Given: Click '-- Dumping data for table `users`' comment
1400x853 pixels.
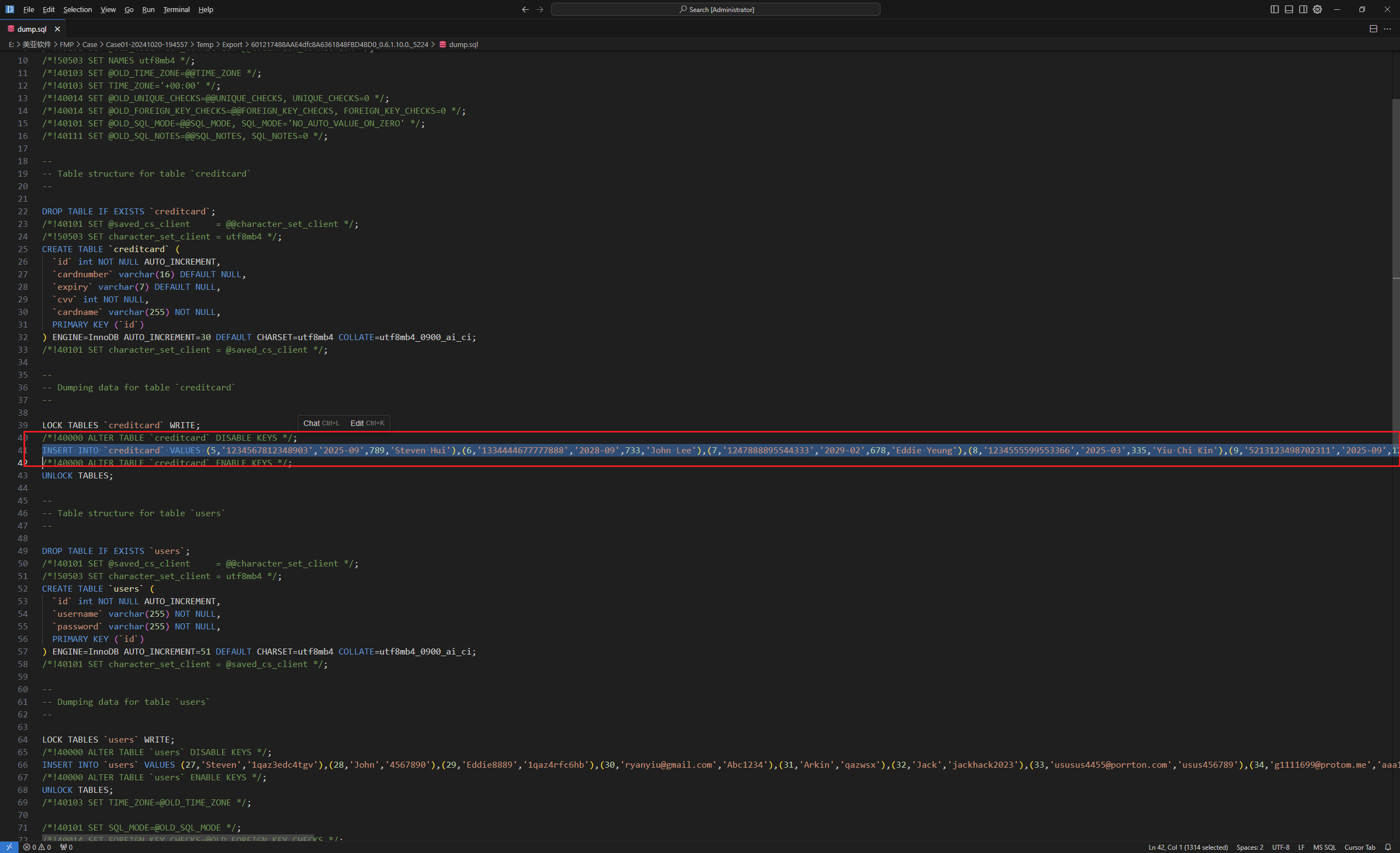Looking at the screenshot, I should pos(126,702).
